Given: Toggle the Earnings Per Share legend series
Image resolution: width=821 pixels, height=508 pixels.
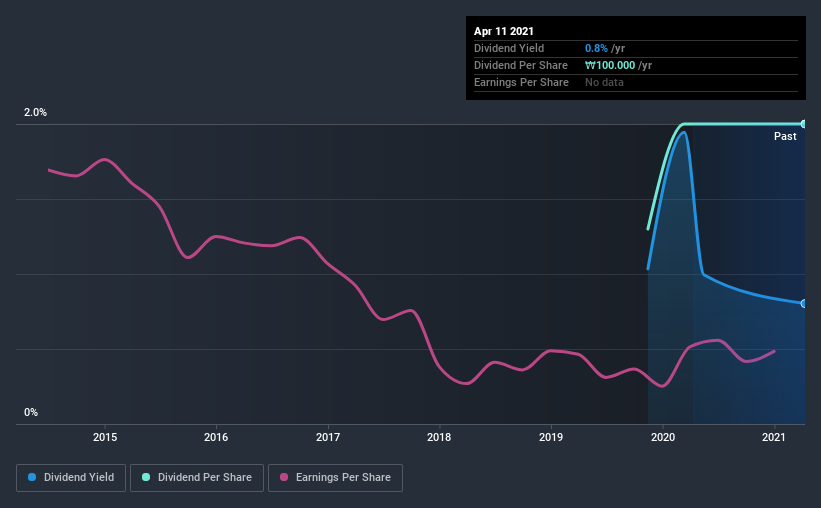Looking at the screenshot, I should [335, 478].
